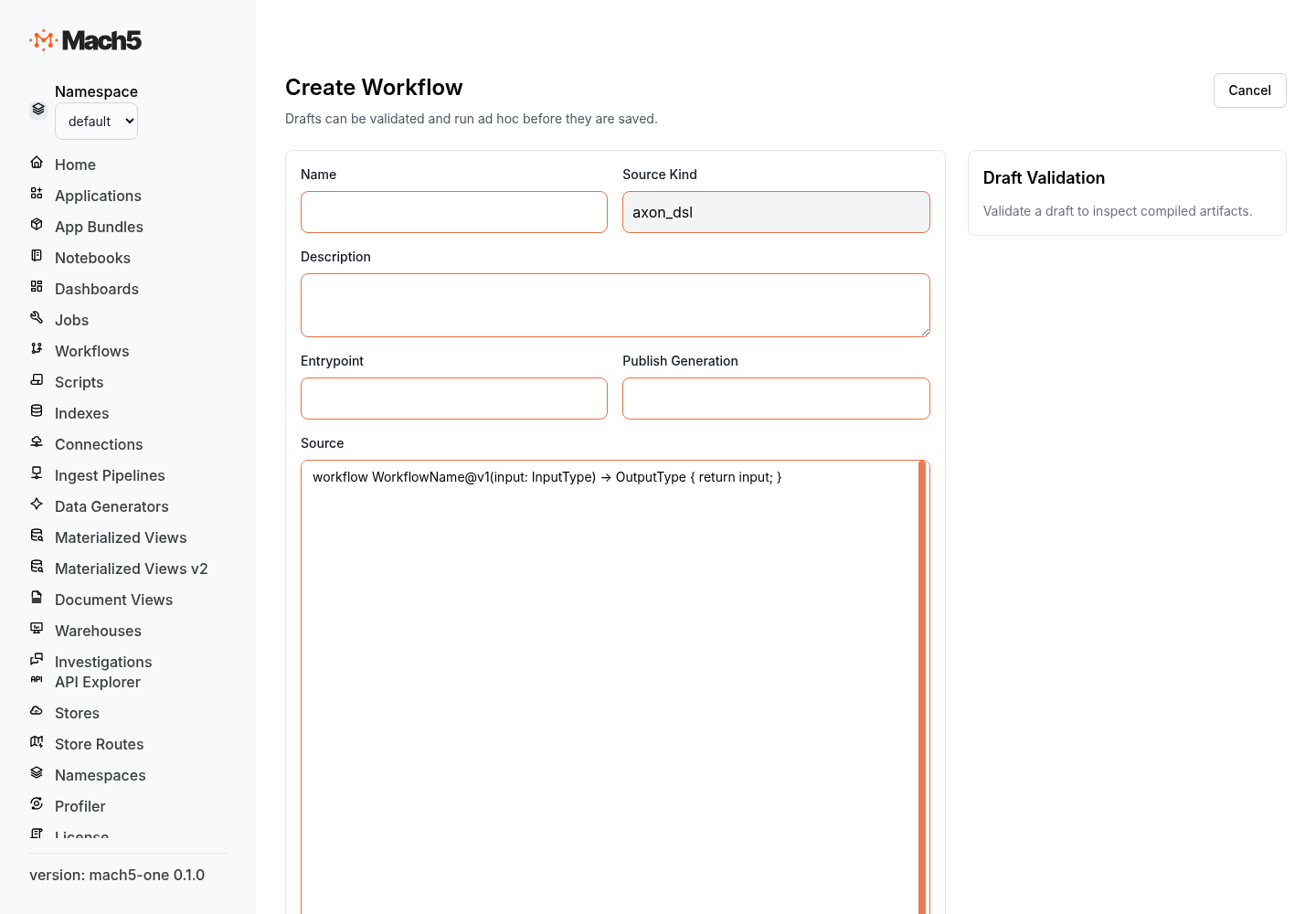This screenshot has width=1316, height=914.
Task: Open Data Generators page
Action: click(x=111, y=506)
